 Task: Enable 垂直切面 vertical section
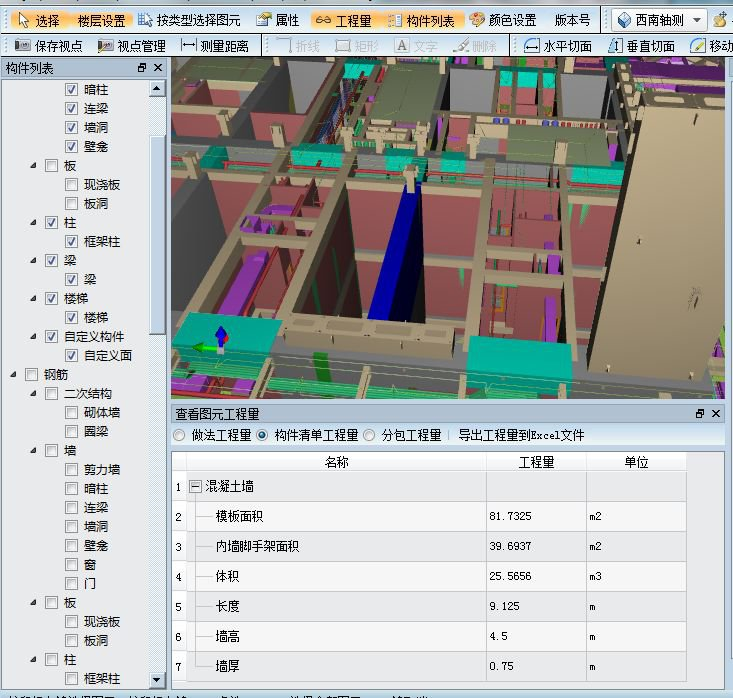641,46
